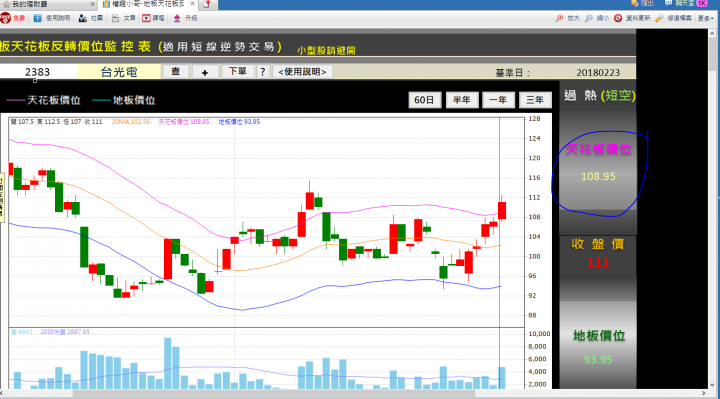The image size is (720, 399).
Task: Click the 20日均量 2887.65 volume label
Action: click(x=65, y=332)
